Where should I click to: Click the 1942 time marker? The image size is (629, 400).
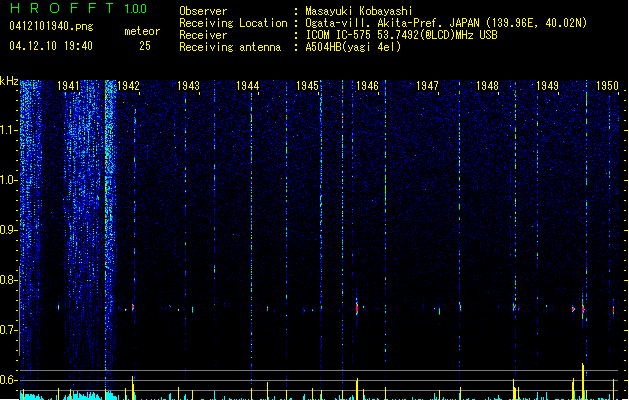[x=128, y=86]
